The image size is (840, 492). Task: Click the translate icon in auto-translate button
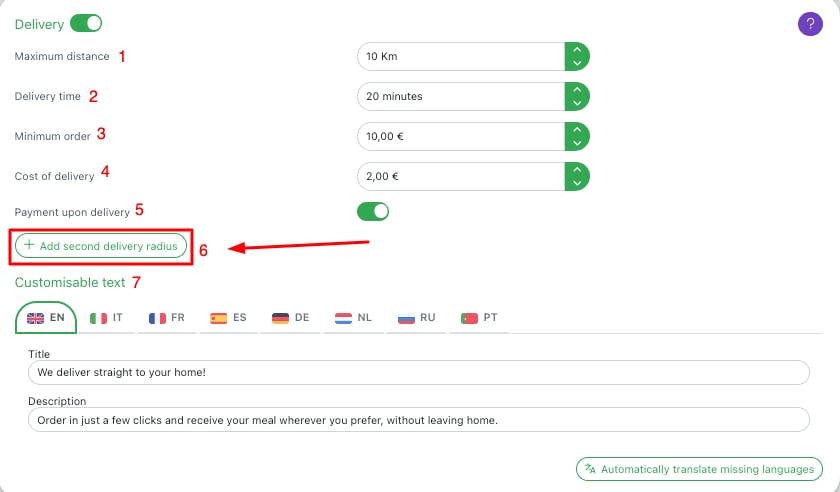point(590,469)
